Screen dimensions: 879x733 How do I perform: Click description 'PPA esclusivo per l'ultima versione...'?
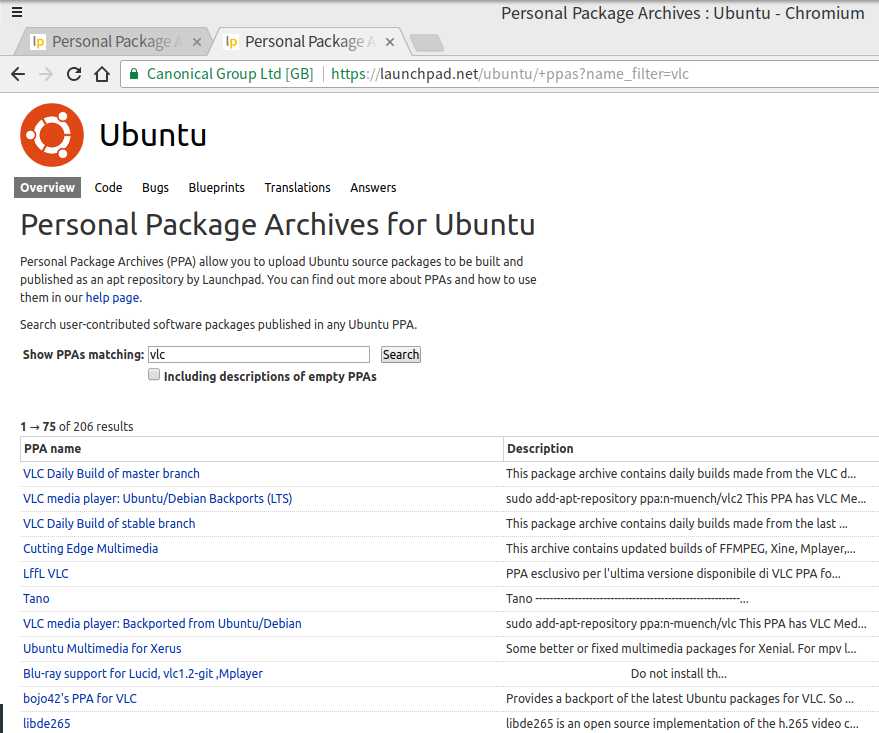673,573
